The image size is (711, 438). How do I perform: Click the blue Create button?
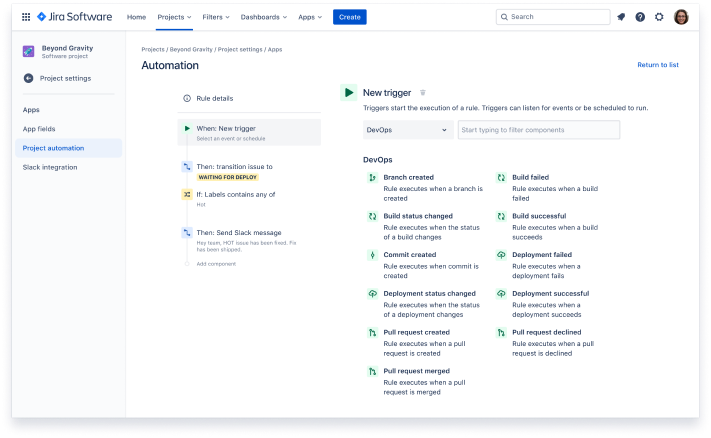(349, 17)
